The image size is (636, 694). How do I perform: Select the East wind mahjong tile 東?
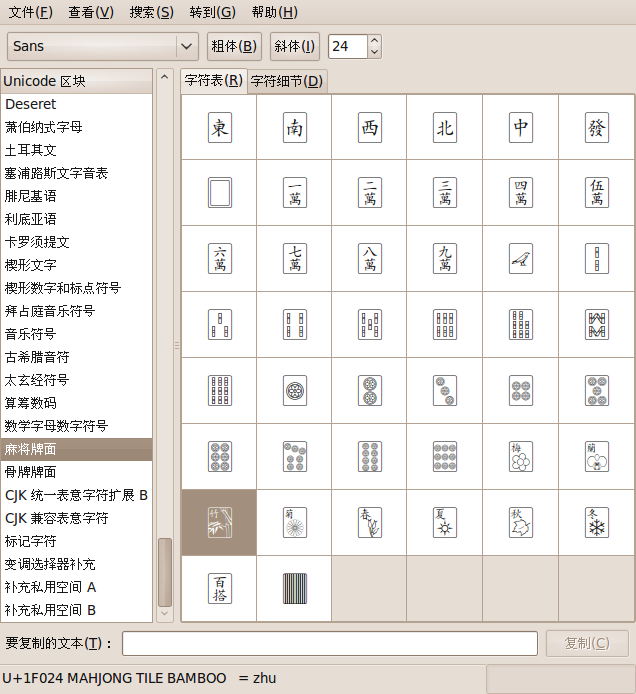(x=220, y=127)
